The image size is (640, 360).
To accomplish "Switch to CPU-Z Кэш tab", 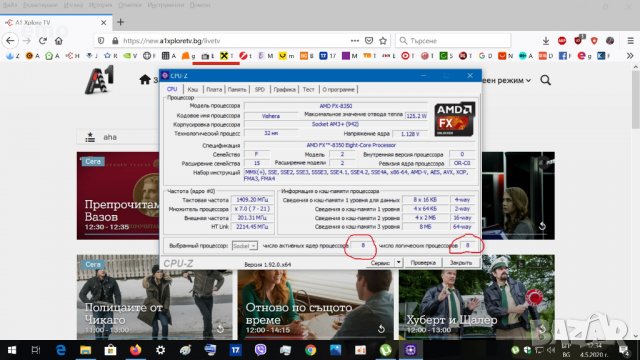I will pyautogui.click(x=193, y=89).
